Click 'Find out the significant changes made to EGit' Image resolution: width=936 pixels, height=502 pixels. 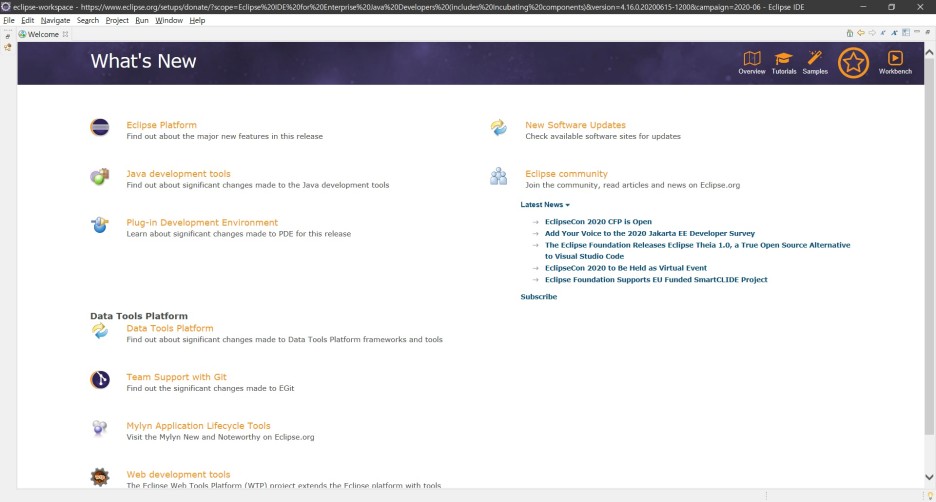click(x=210, y=388)
